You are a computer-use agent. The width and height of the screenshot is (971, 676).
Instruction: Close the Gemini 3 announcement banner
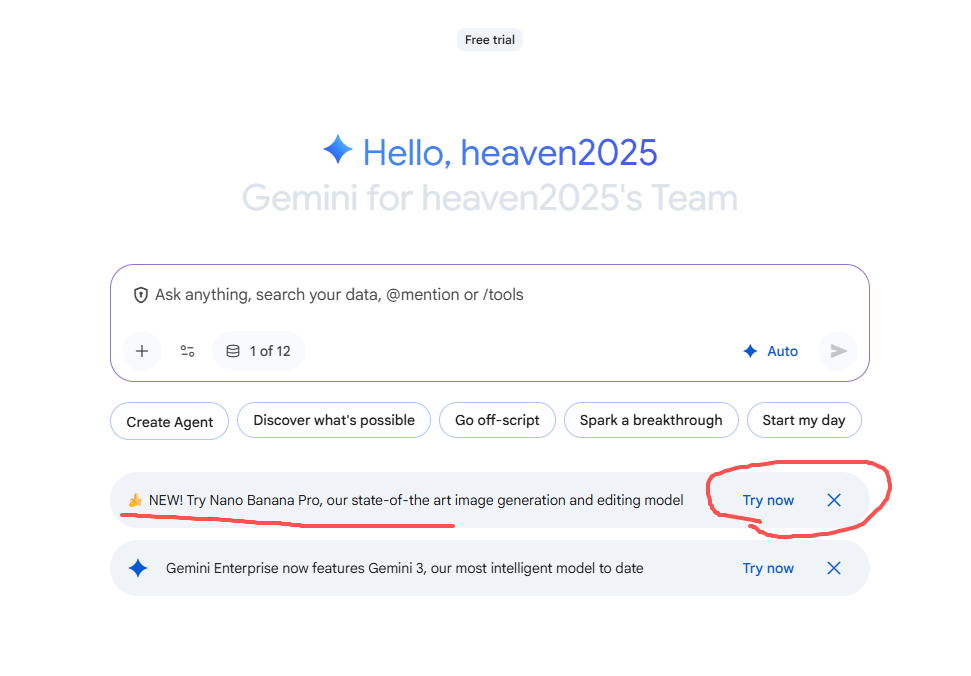click(834, 568)
